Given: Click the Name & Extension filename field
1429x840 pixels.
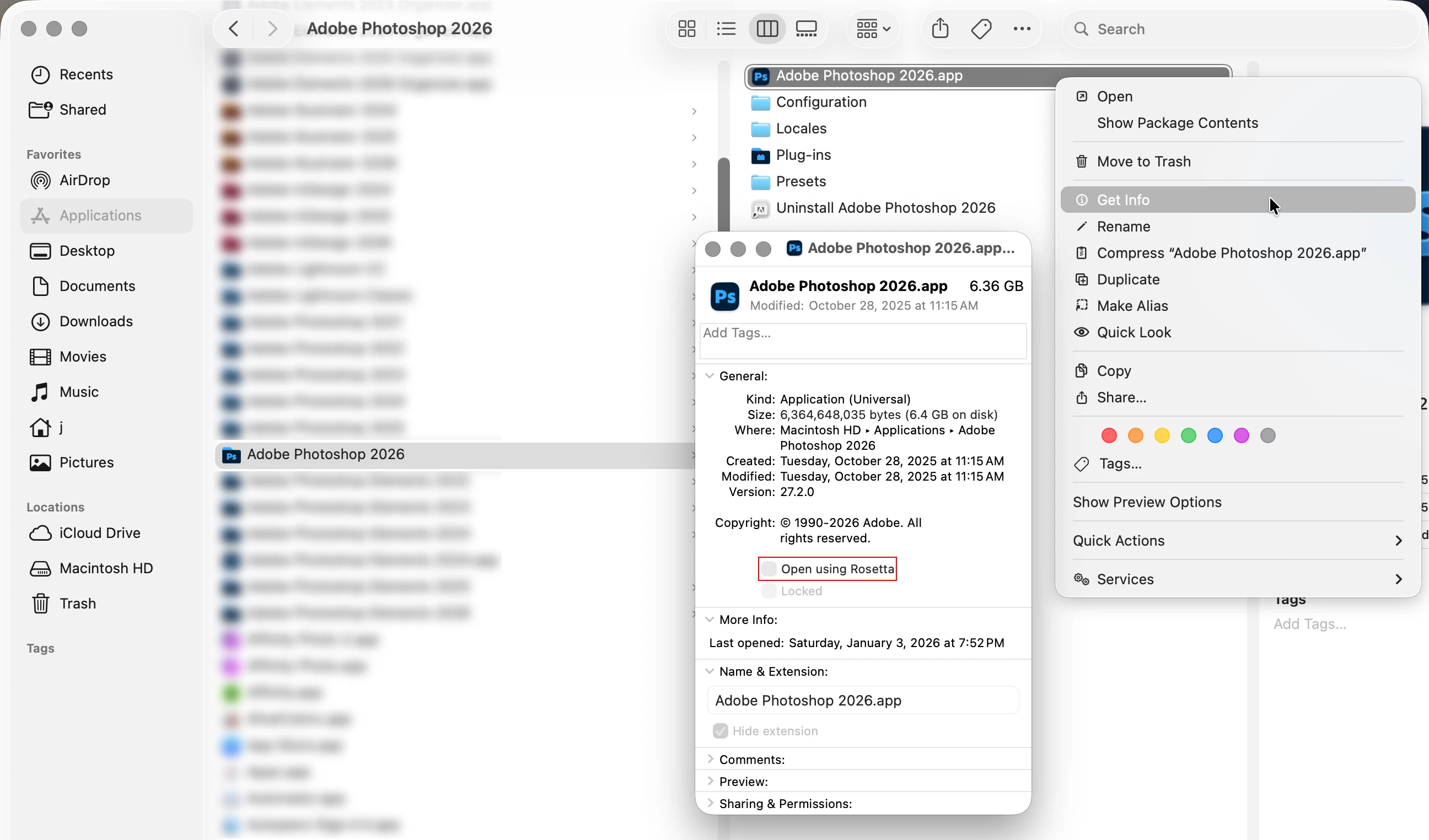Looking at the screenshot, I should 862,701.
